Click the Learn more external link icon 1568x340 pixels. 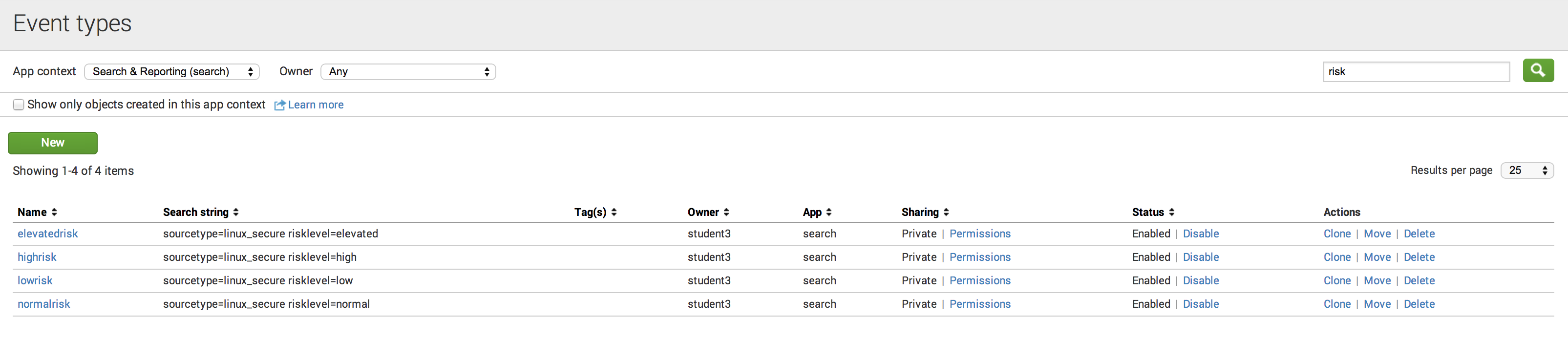point(279,105)
